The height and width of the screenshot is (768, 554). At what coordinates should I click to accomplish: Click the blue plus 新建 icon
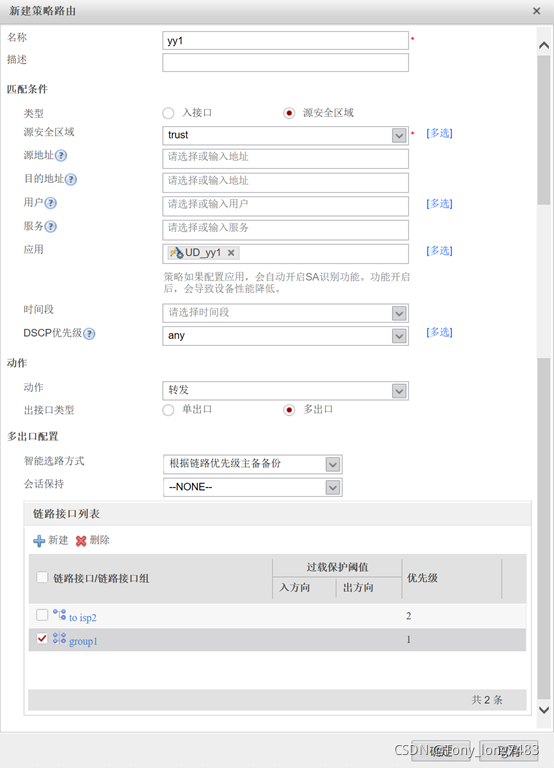point(39,541)
